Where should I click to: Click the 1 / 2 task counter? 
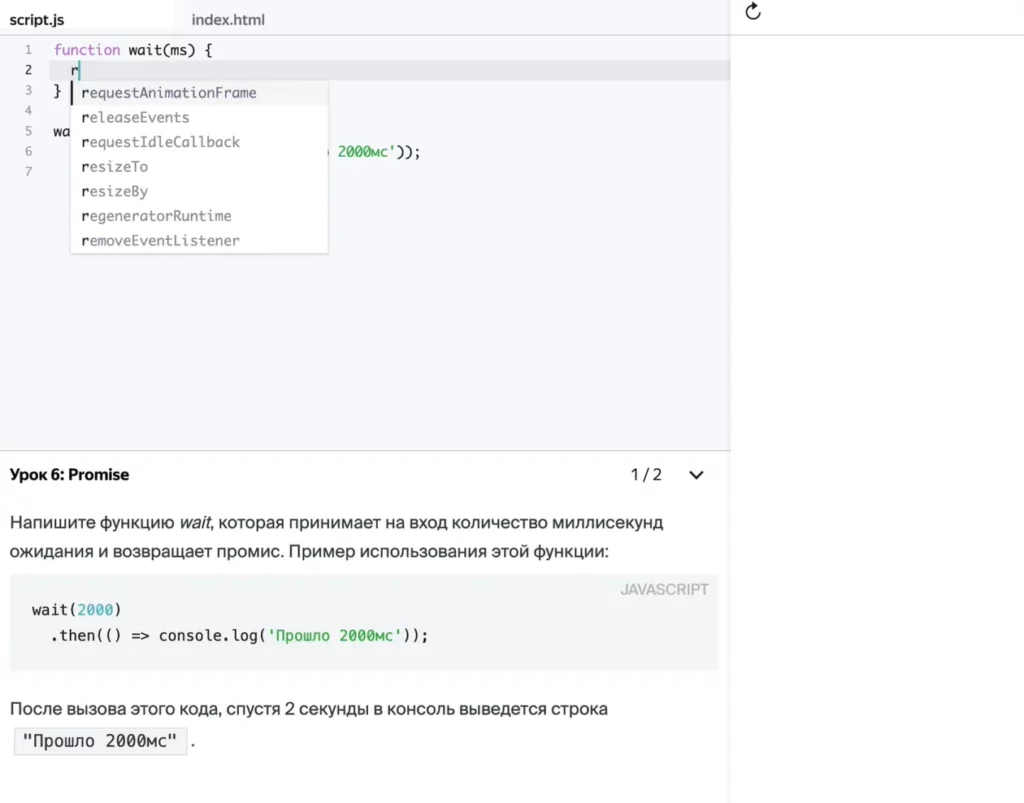[x=646, y=475]
